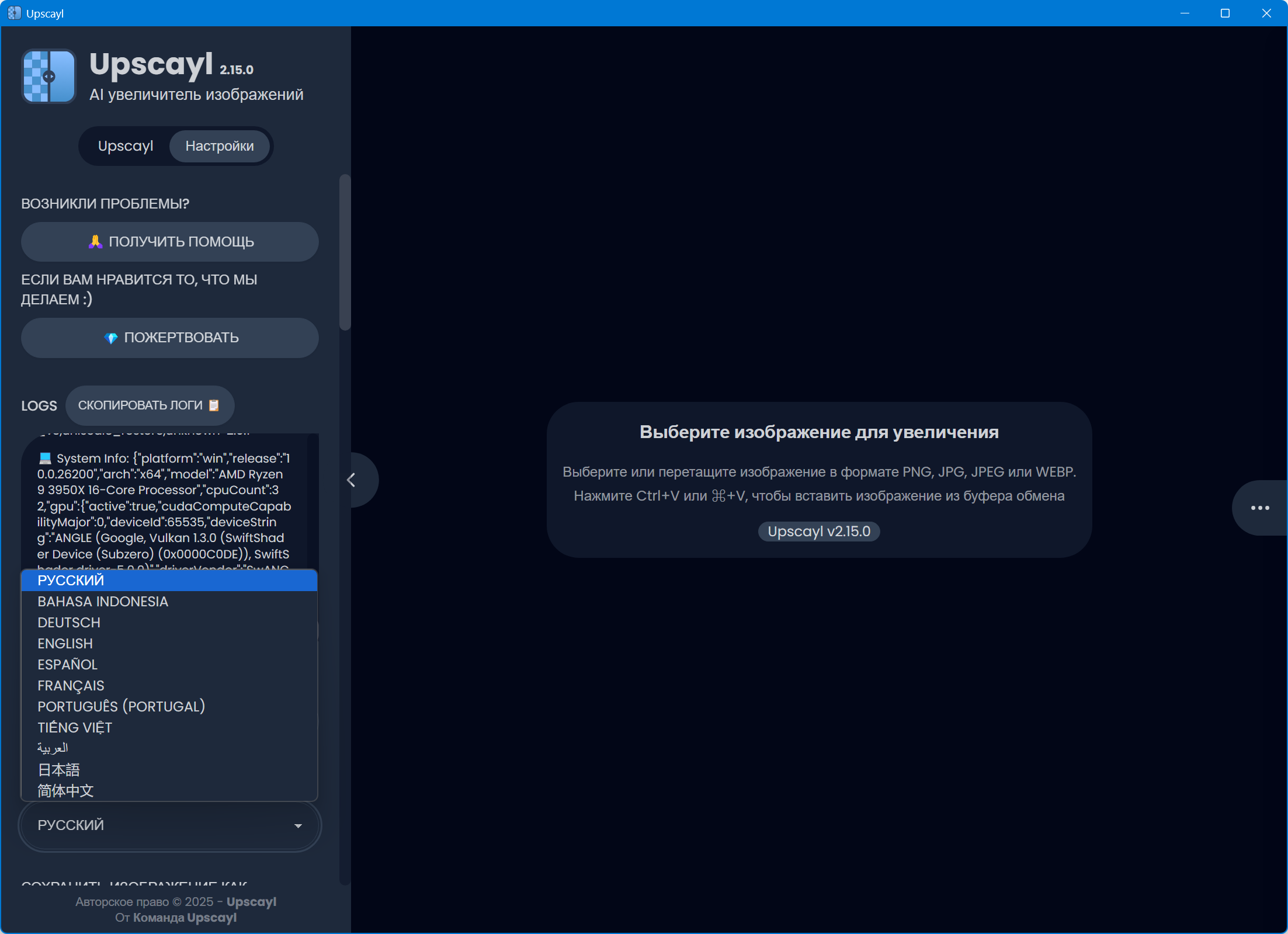The image size is (1288, 934).
Task: Click the clipboard icon on Copy Logs
Action: 214,405
